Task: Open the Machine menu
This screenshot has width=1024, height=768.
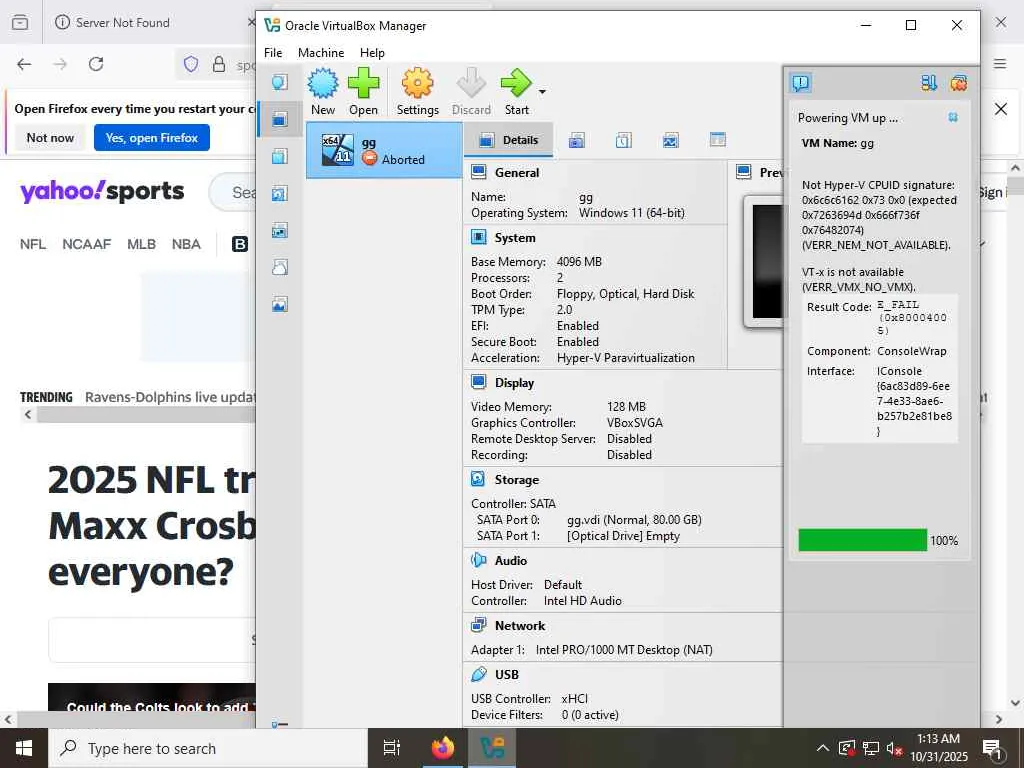Action: pos(321,53)
